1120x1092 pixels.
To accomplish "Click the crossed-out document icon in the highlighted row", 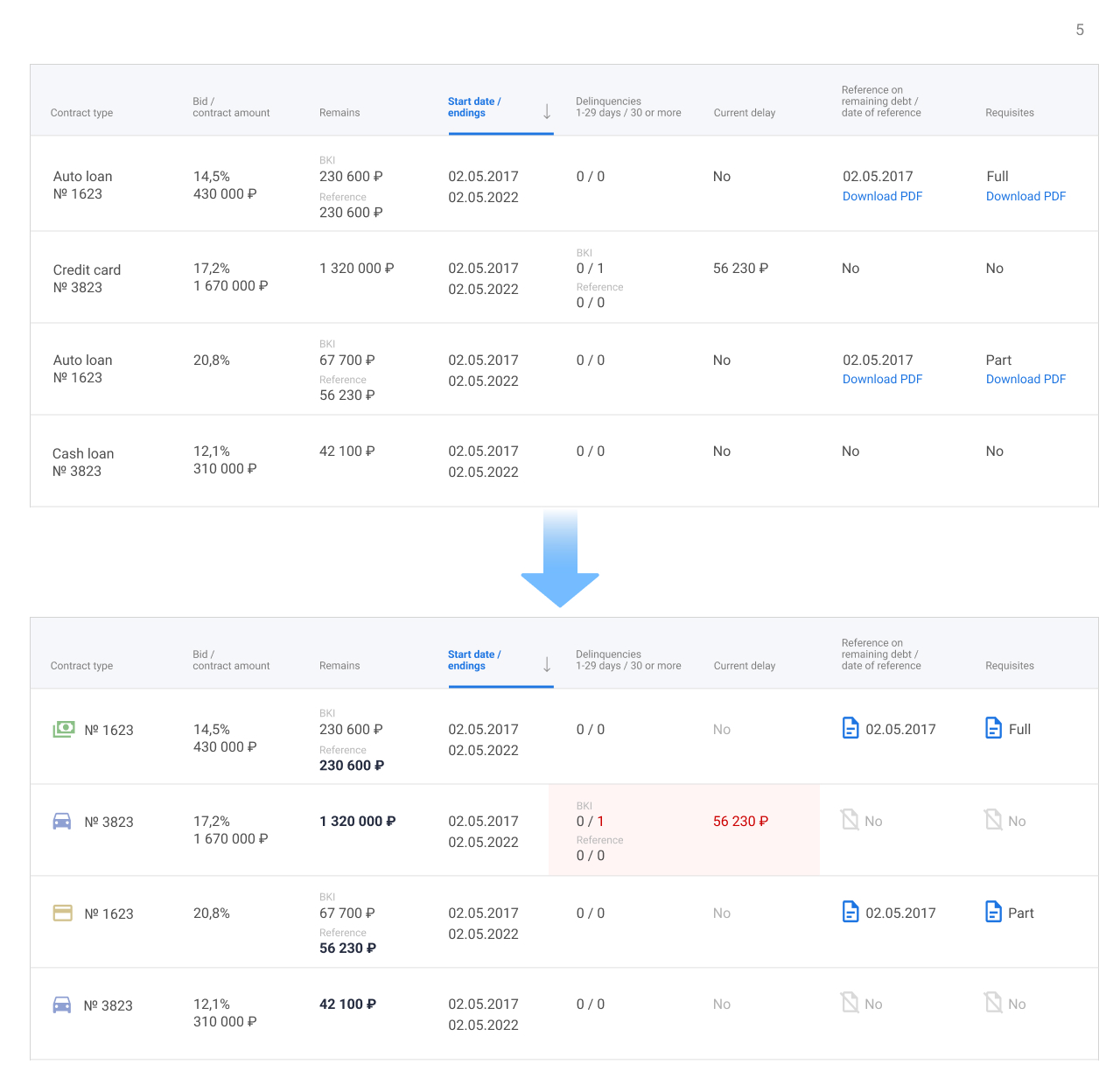I will (850, 820).
